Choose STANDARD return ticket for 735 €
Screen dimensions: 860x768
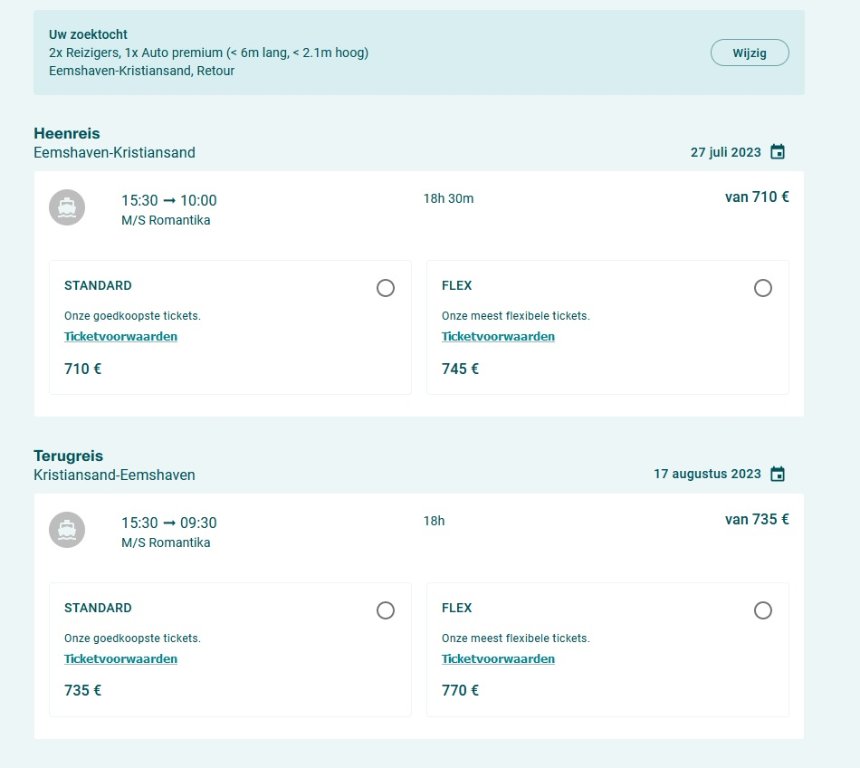pos(385,610)
